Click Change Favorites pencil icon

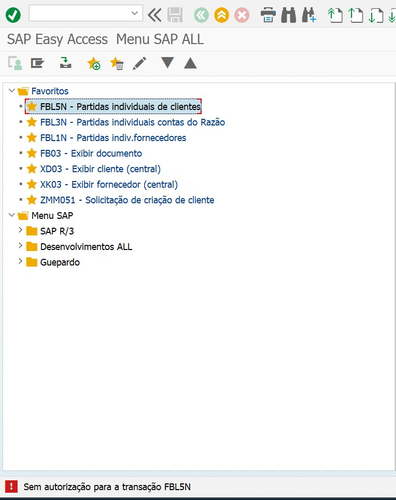(139, 63)
